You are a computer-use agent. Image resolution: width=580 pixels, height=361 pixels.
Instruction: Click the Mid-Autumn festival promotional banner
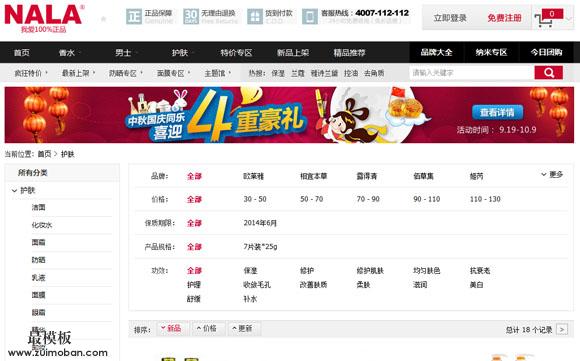point(289,115)
